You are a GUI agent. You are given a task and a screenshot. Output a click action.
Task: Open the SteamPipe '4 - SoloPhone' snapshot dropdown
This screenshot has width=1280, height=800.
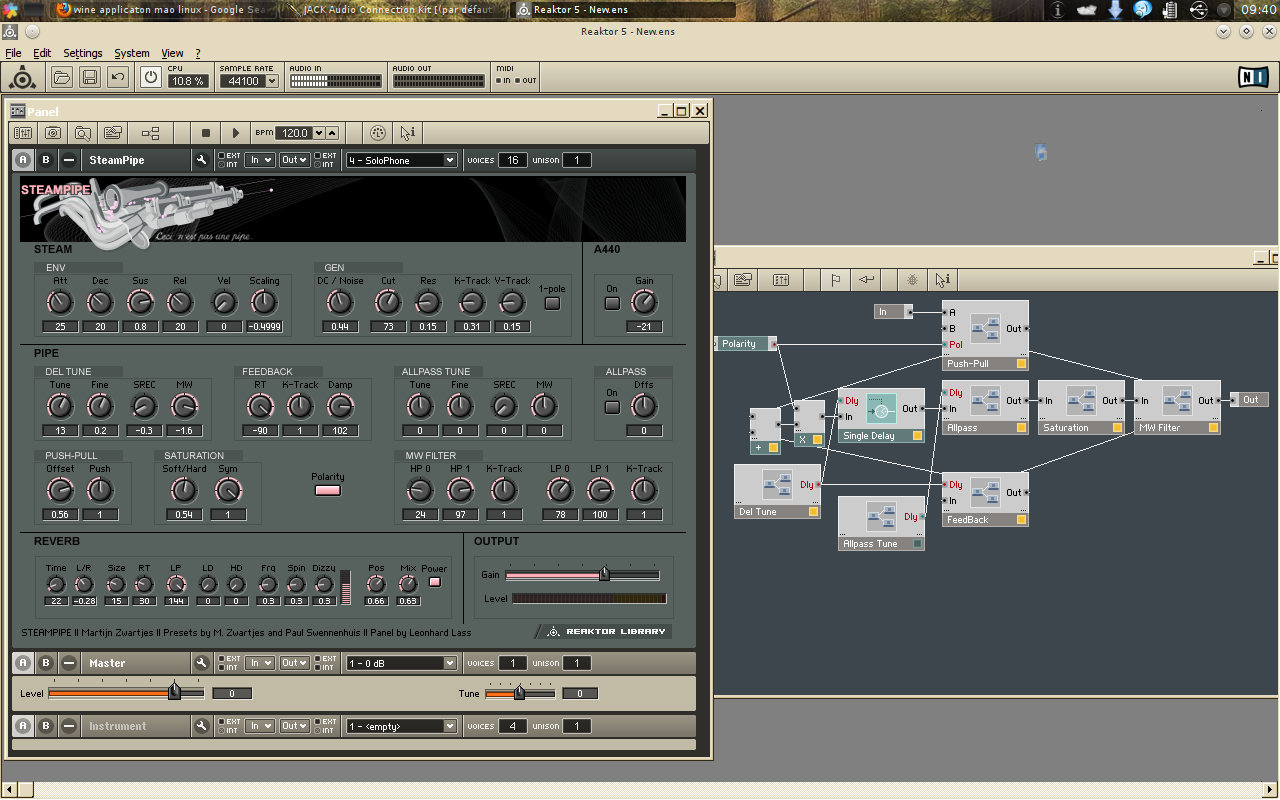point(401,160)
